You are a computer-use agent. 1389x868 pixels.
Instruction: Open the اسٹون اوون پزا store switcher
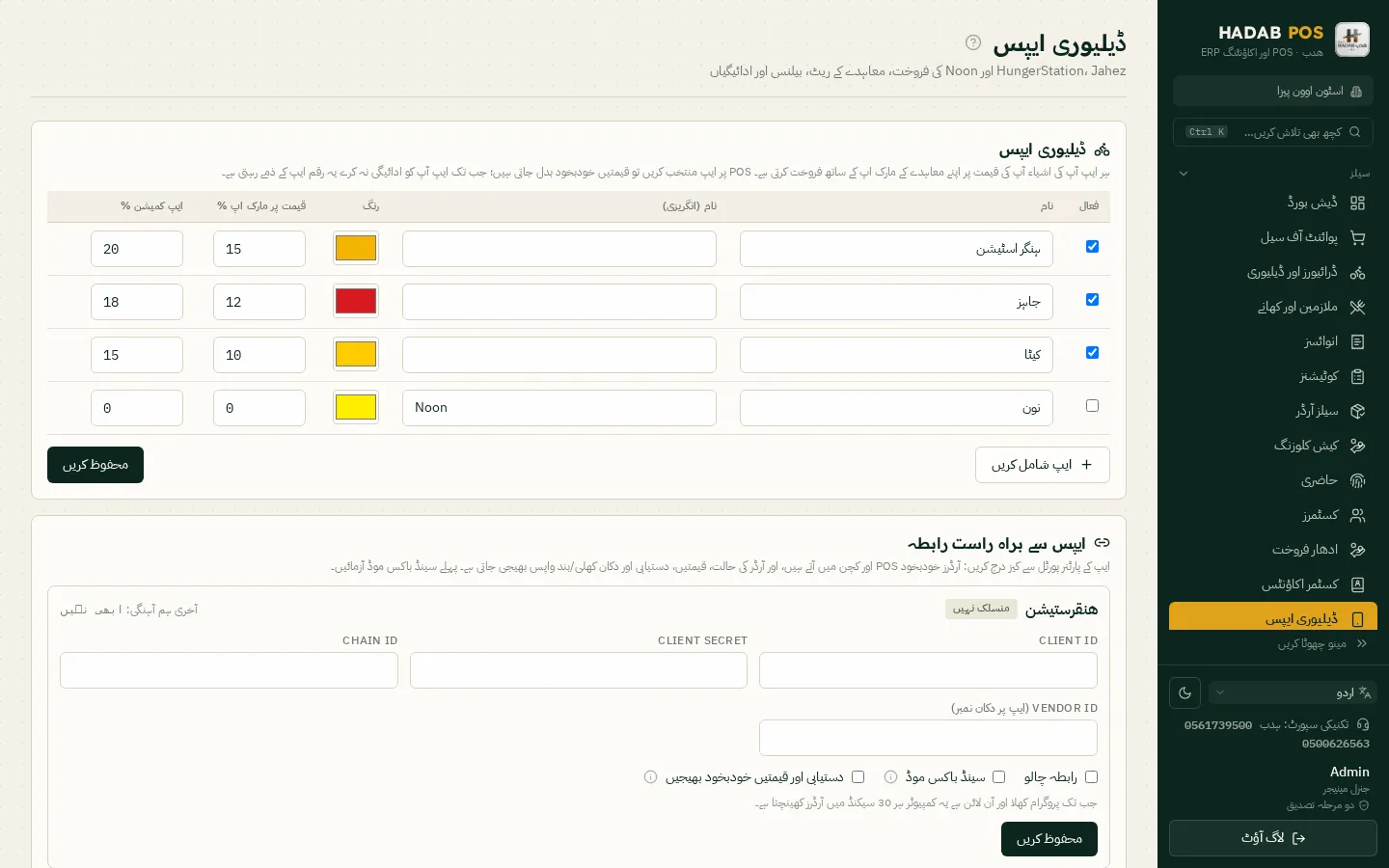[1273, 91]
